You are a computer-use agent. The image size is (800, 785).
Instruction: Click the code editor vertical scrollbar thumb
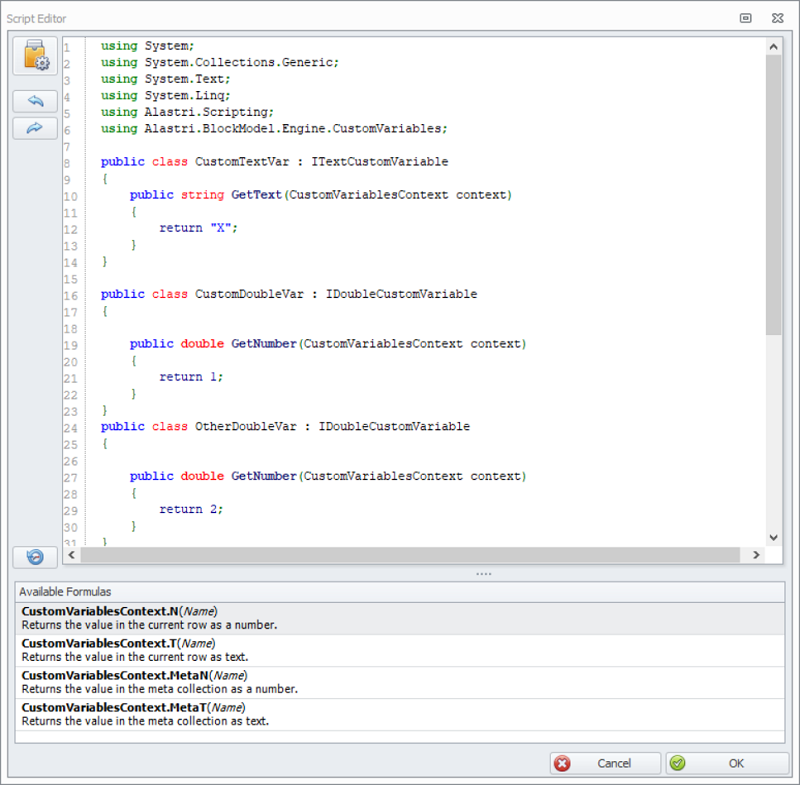click(x=773, y=195)
